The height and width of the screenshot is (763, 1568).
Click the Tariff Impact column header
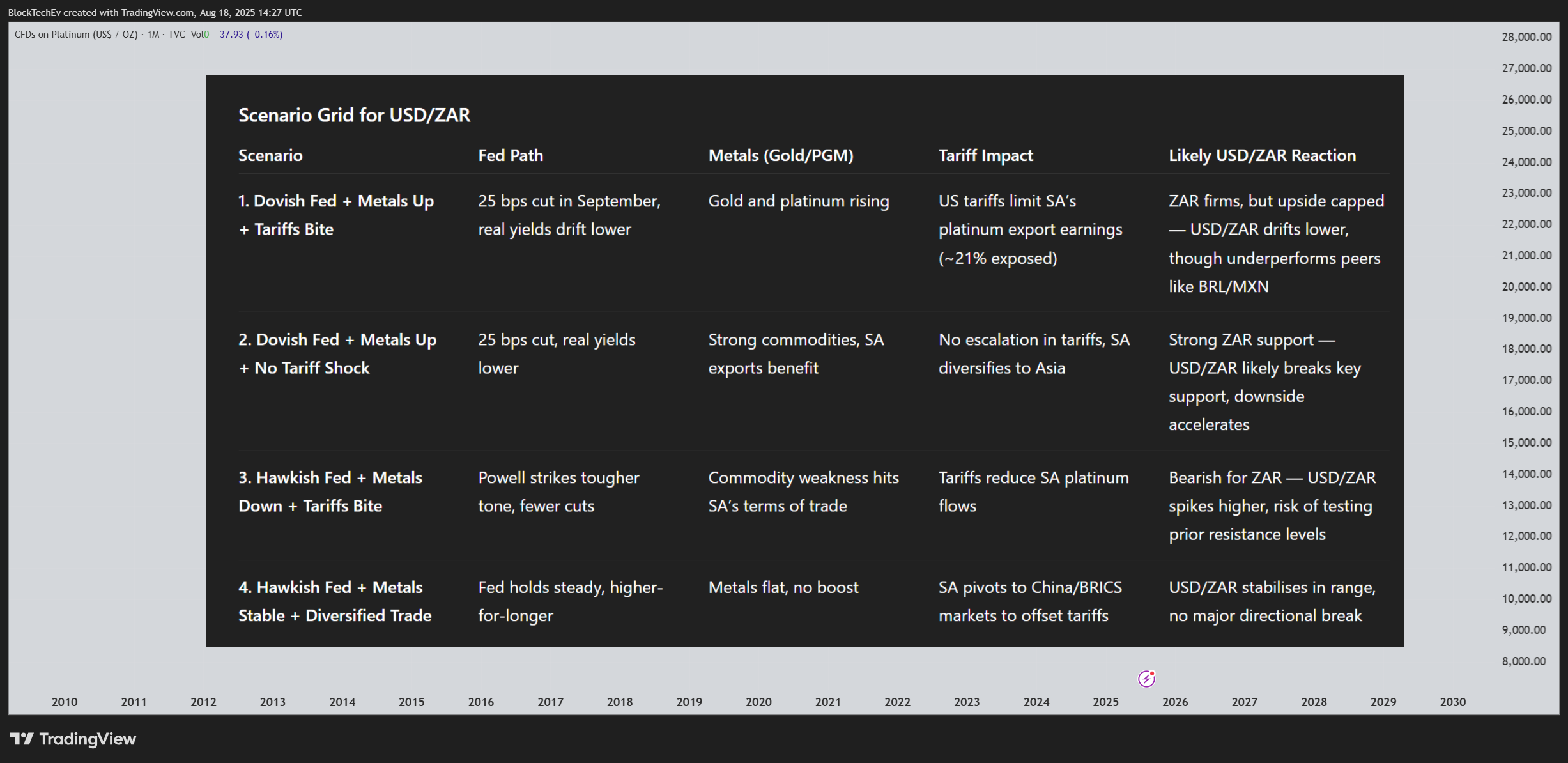coord(985,155)
